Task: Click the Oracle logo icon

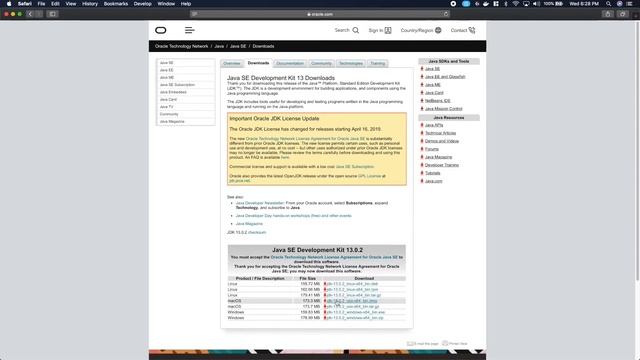Action: (x=161, y=30)
